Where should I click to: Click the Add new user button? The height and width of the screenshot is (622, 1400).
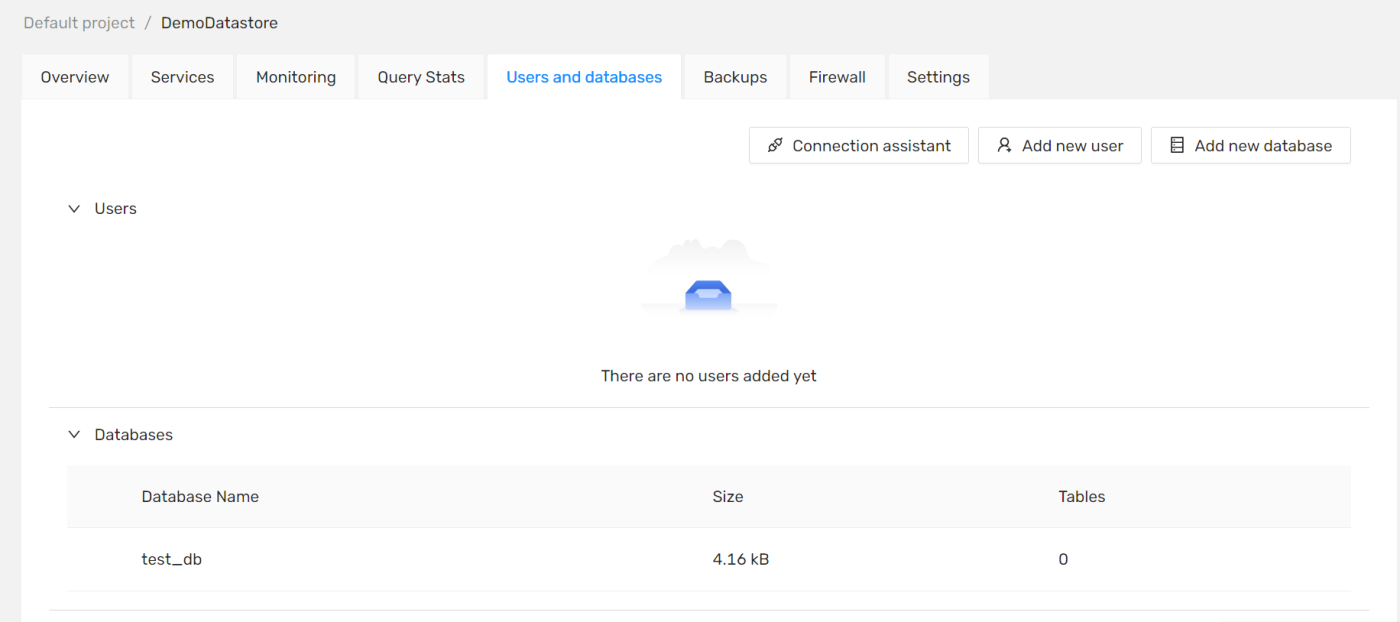click(1060, 145)
